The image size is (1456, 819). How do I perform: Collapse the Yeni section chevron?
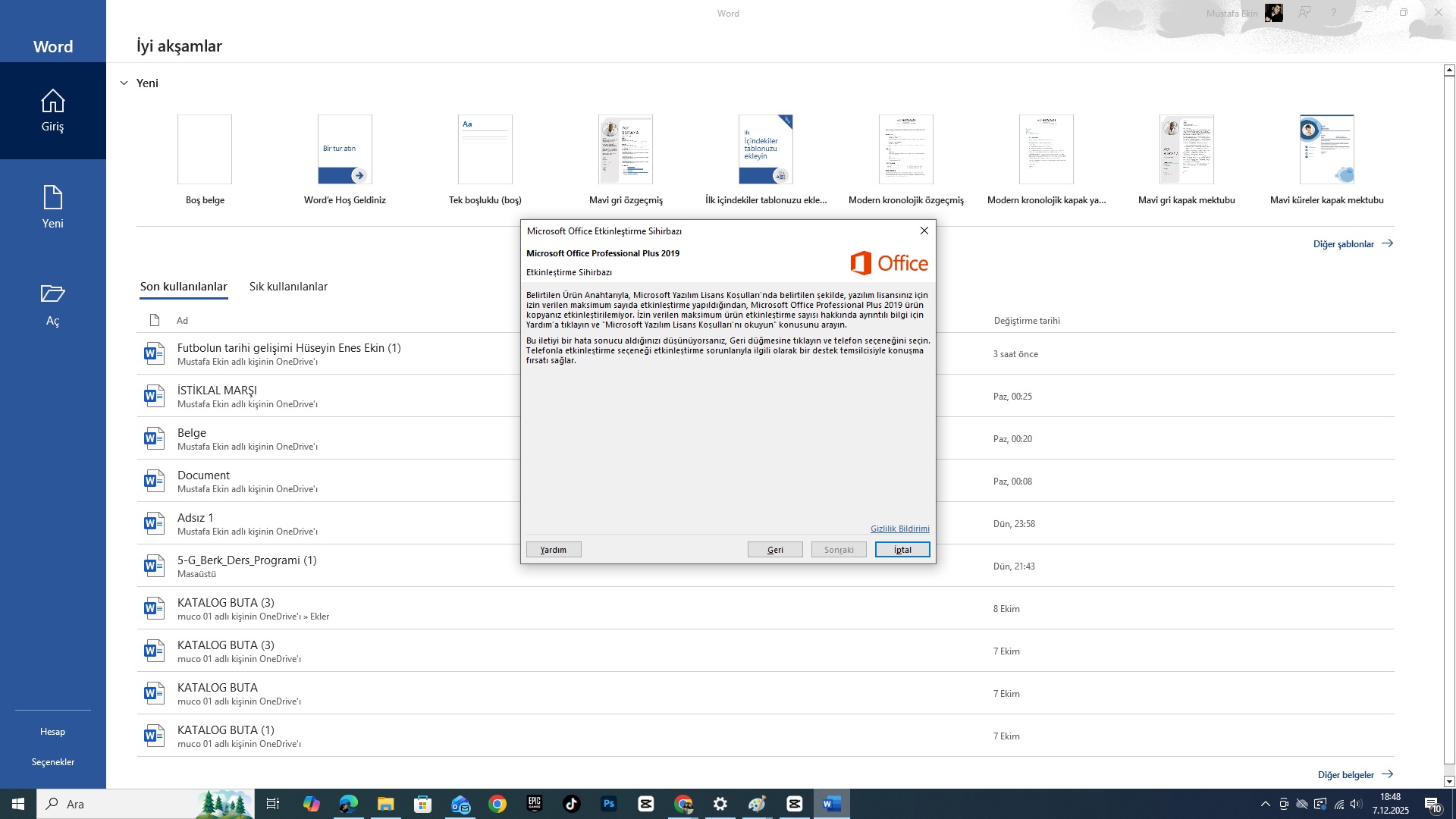(124, 83)
